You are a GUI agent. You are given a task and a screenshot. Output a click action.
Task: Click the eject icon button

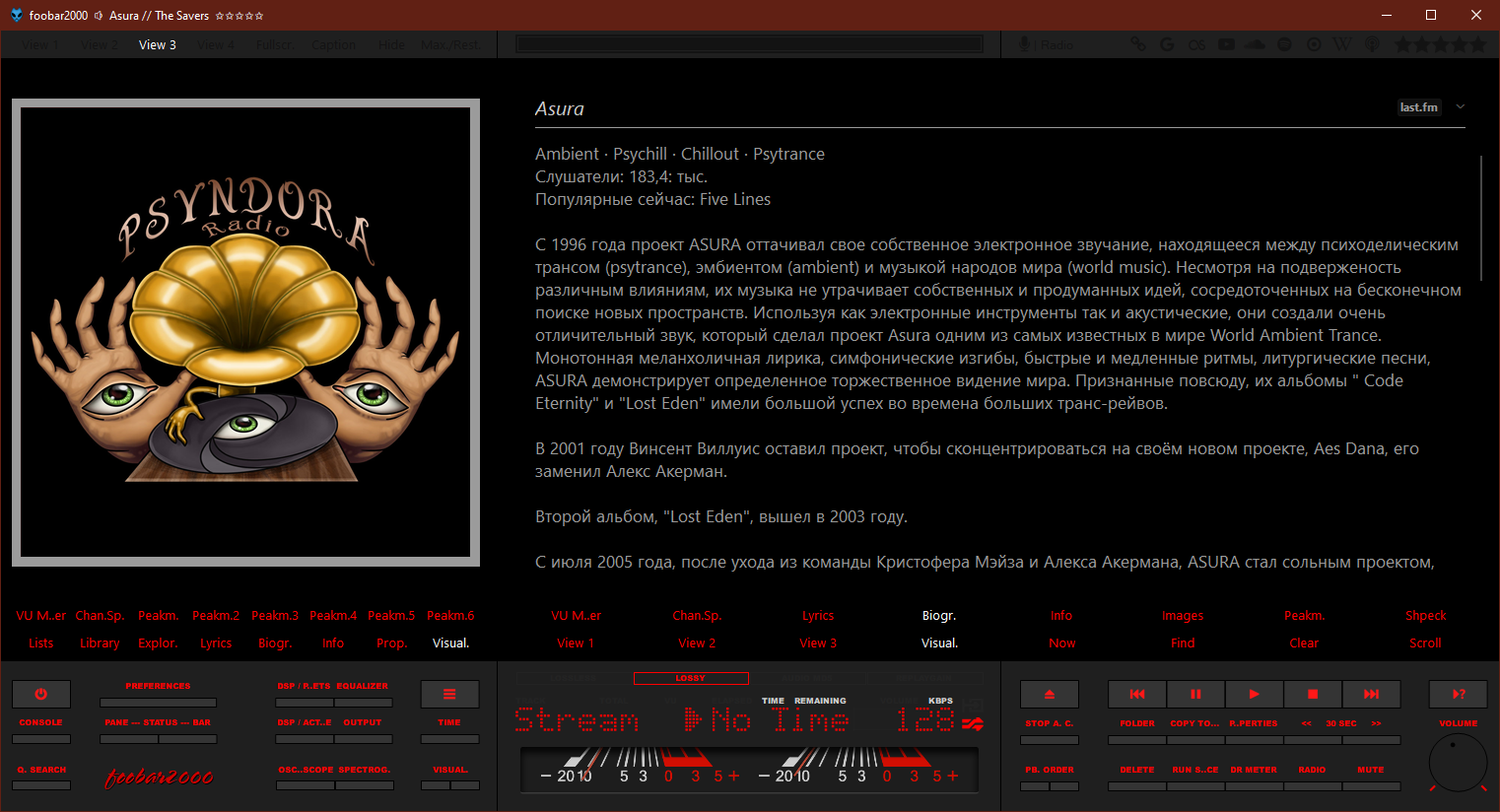coord(1049,694)
